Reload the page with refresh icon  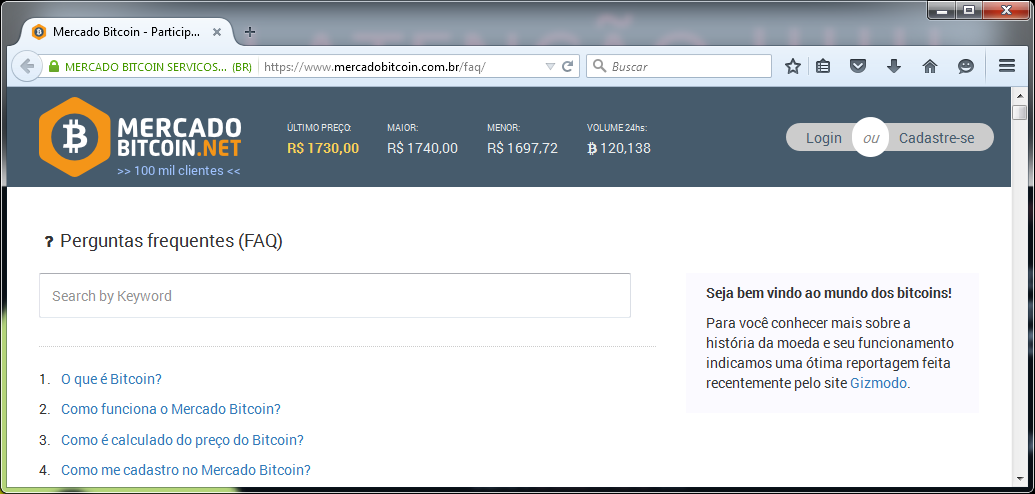[567, 66]
